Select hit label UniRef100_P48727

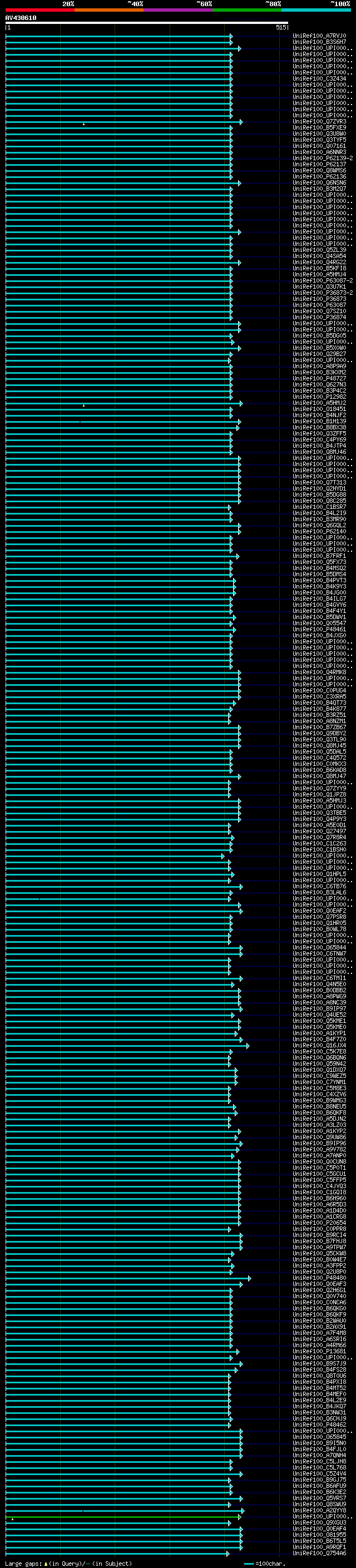[x=319, y=379]
